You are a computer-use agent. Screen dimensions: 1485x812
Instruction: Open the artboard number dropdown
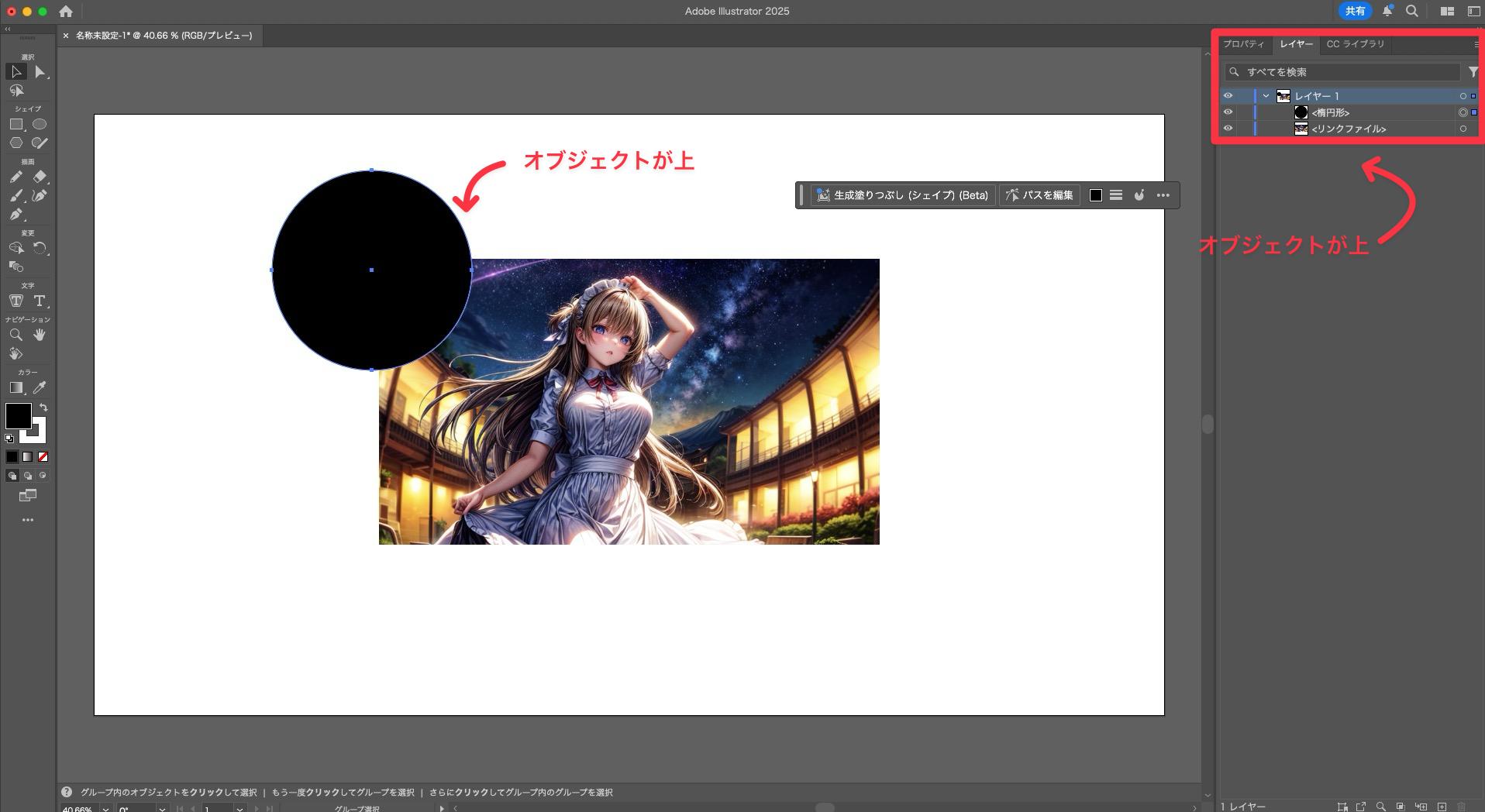[239, 808]
